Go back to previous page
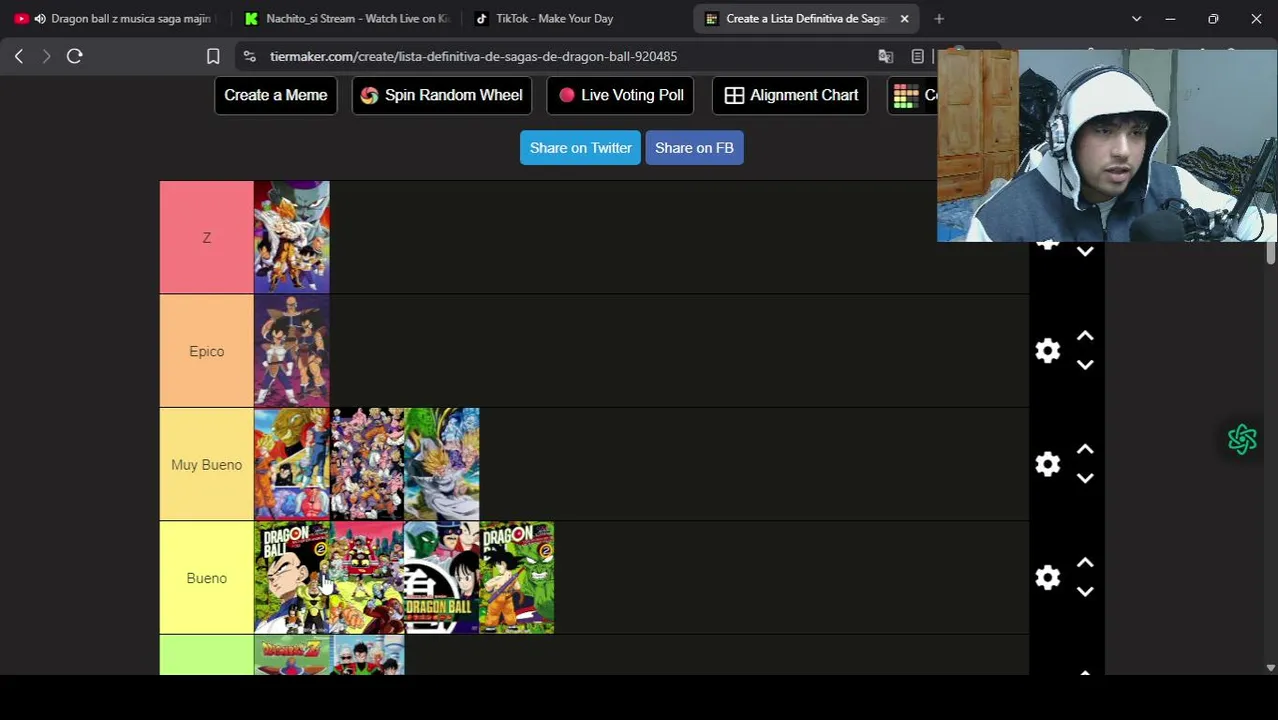The width and height of the screenshot is (1278, 720). 19,56
